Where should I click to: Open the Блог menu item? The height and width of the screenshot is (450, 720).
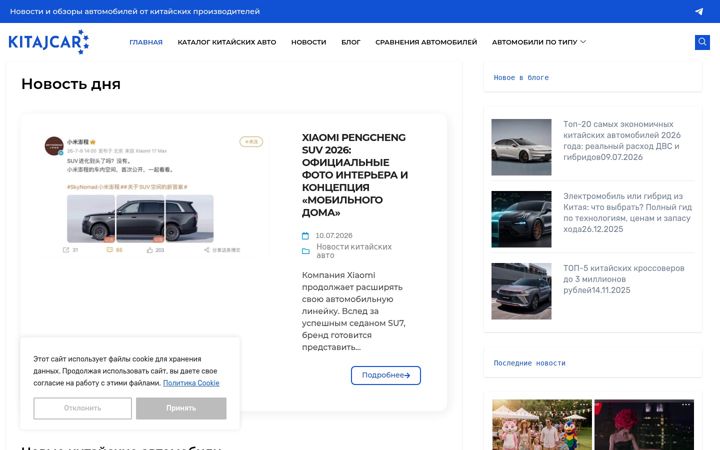[351, 42]
